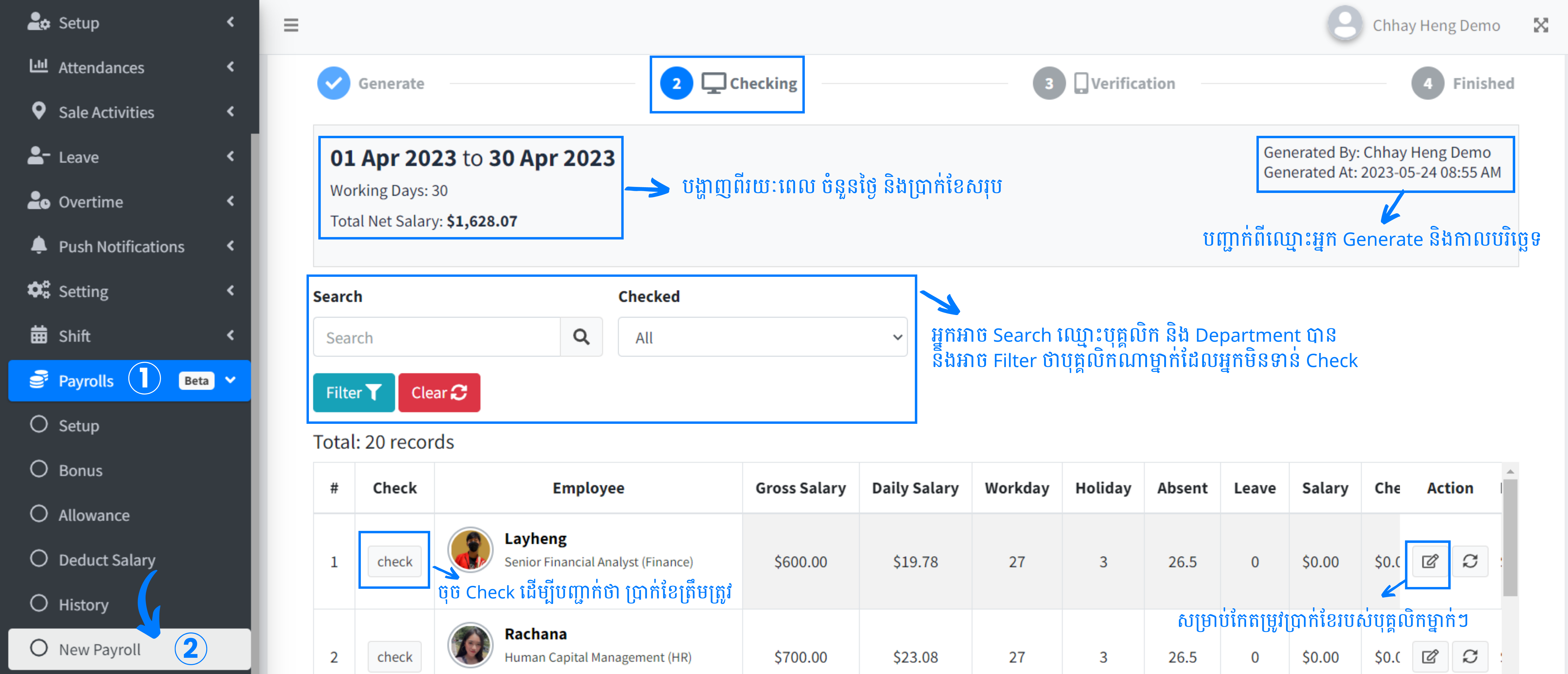The image size is (1568, 674).
Task: Click the Overtime user-clock icon
Action: pyautogui.click(x=38, y=200)
